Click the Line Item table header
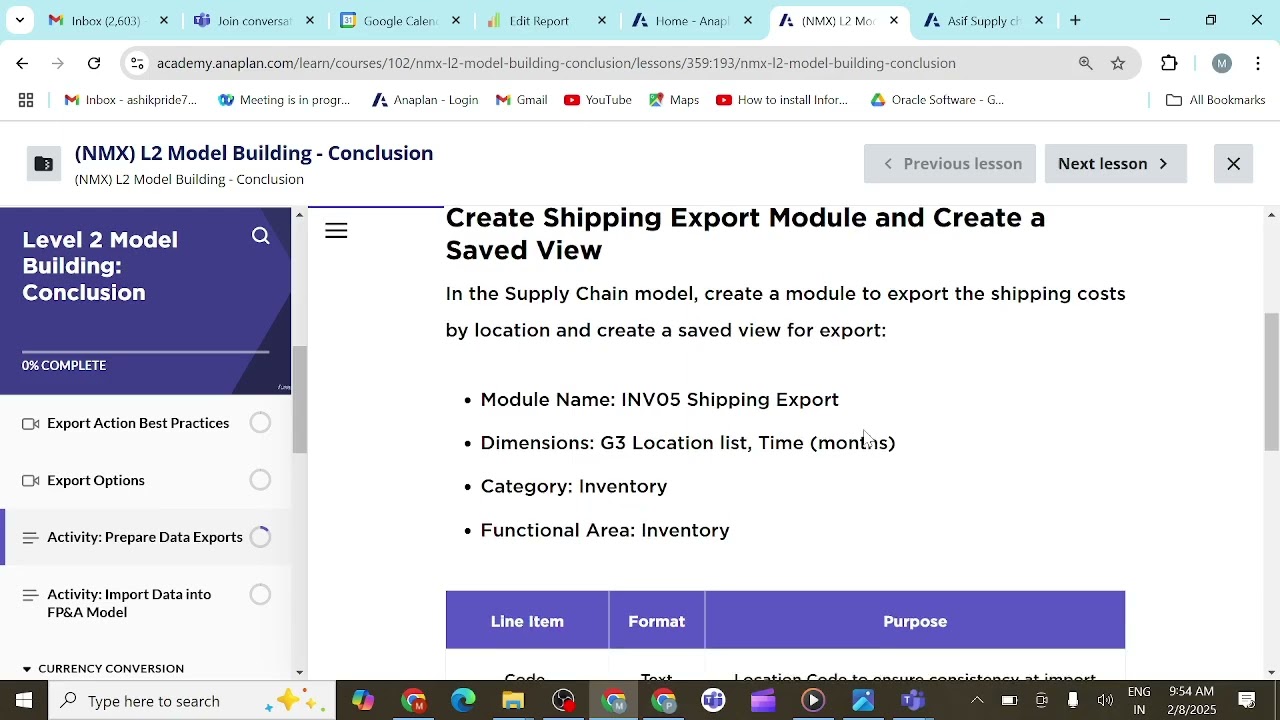1280x720 pixels. [527, 621]
